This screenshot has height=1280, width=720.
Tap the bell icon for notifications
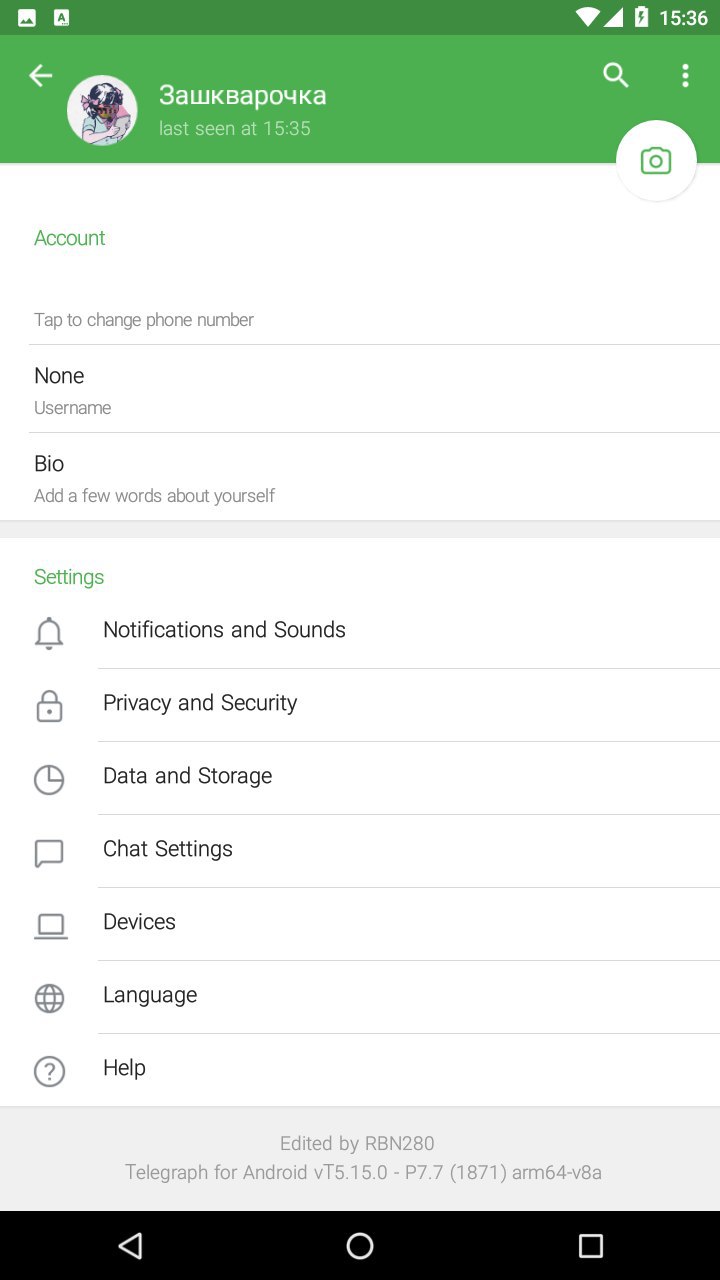[49, 633]
